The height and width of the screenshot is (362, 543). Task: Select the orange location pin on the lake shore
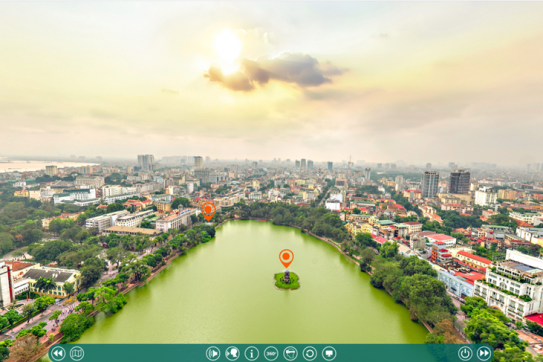tap(208, 211)
